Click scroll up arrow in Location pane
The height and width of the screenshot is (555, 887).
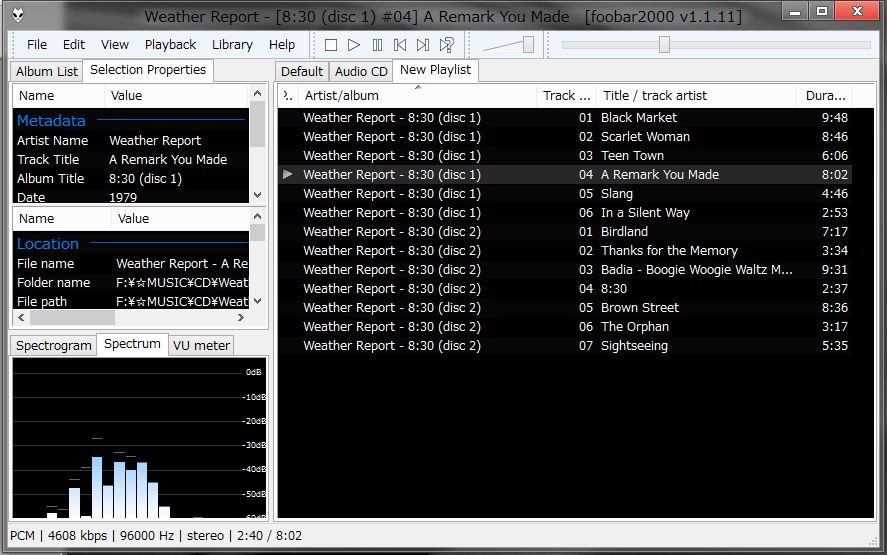coord(257,216)
